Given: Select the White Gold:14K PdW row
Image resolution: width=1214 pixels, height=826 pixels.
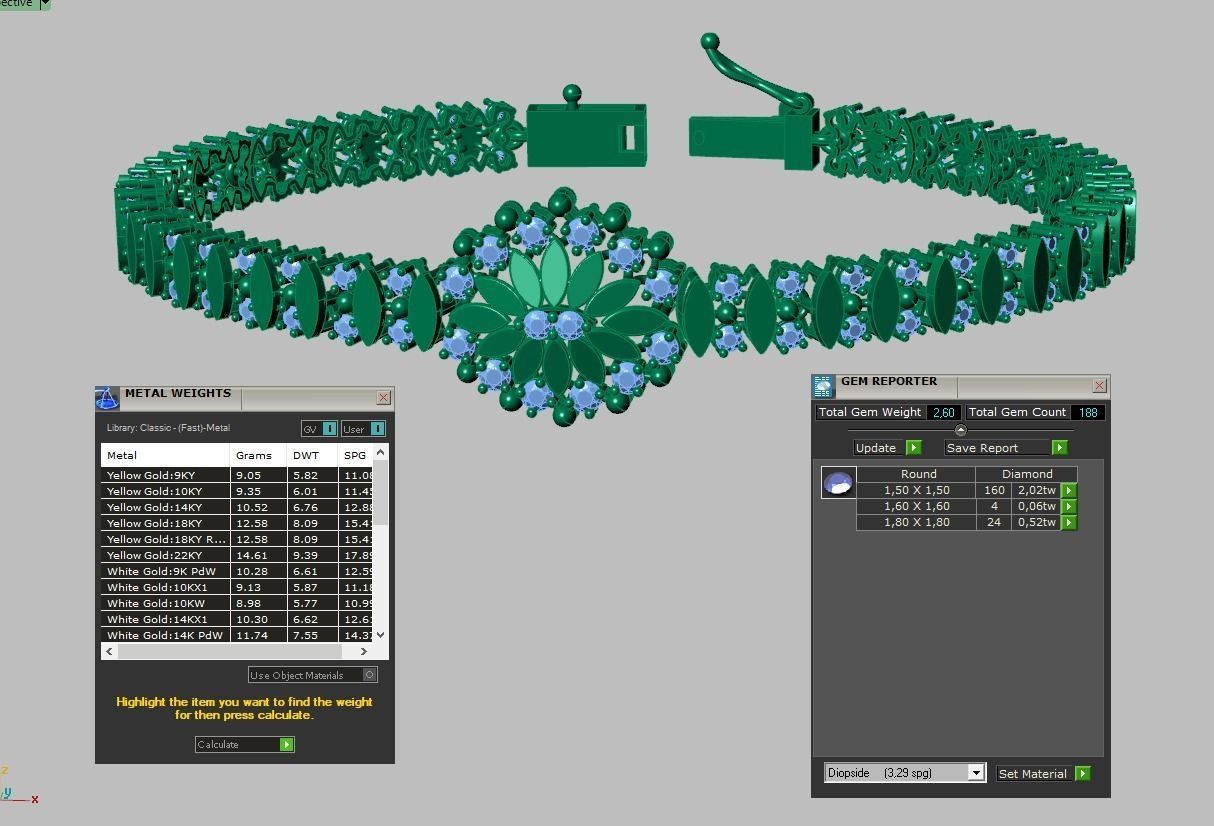Looking at the screenshot, I should coord(237,635).
